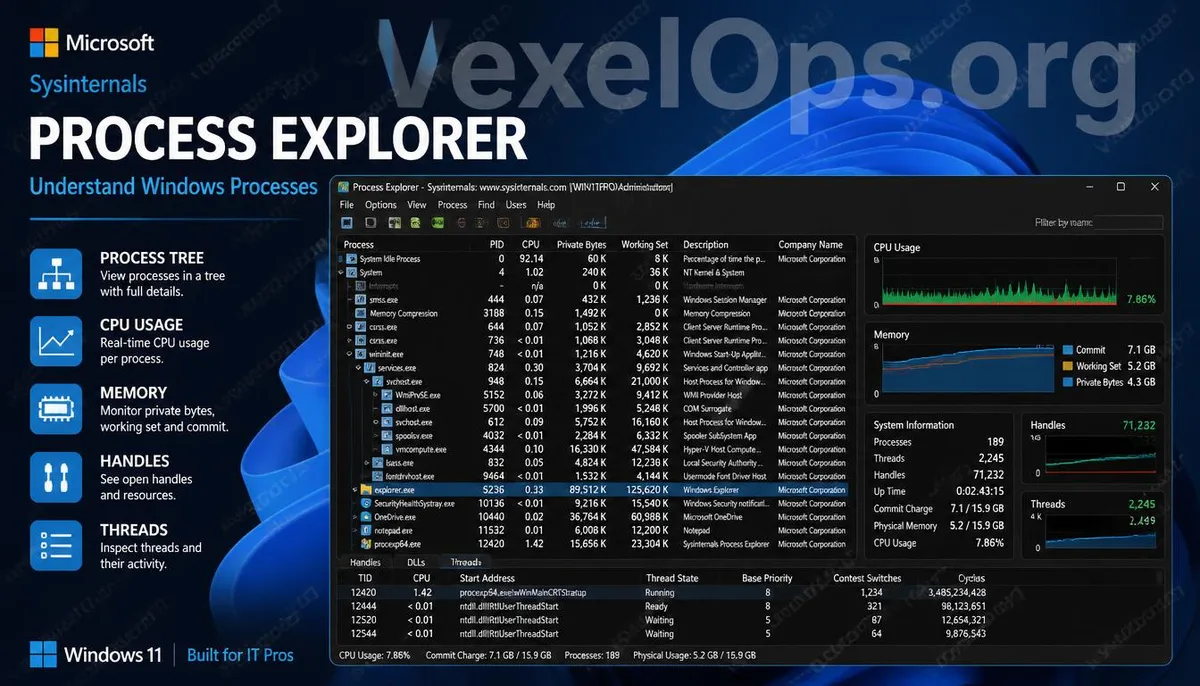Click the Handles mini graph

[x=1101, y=456]
